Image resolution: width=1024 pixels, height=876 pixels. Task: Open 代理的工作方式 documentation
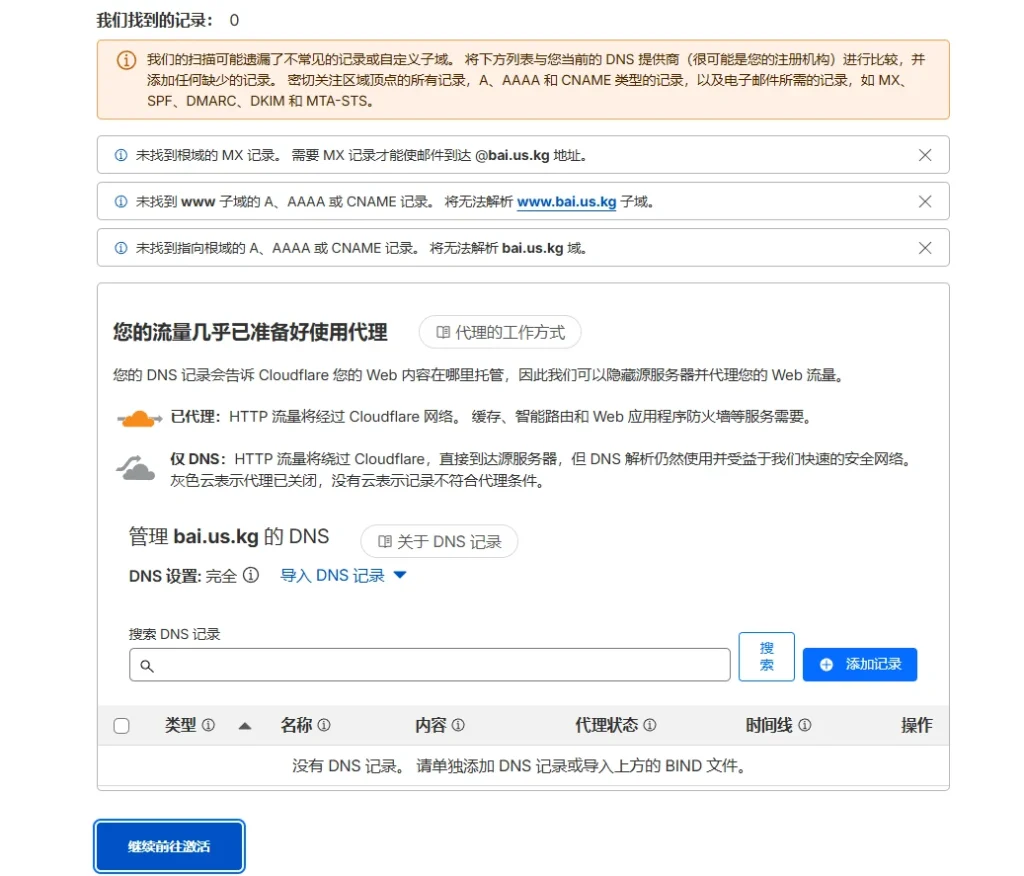499,332
